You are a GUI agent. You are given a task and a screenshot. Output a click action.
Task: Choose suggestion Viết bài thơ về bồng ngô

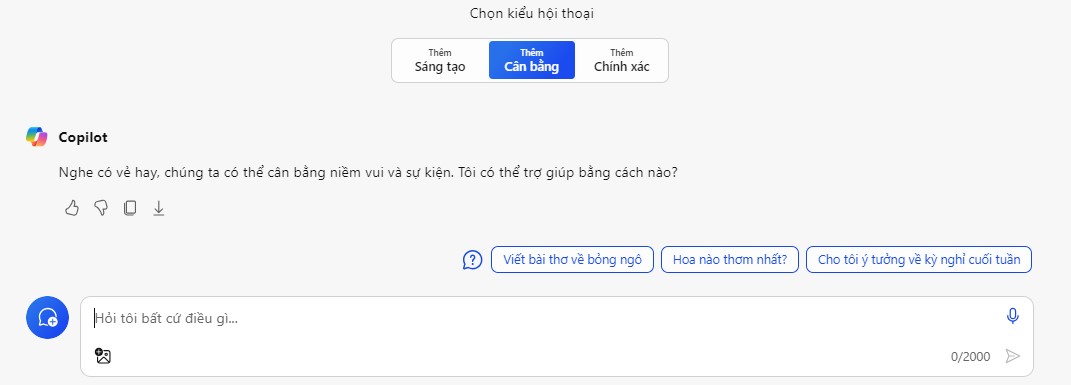[572, 259]
